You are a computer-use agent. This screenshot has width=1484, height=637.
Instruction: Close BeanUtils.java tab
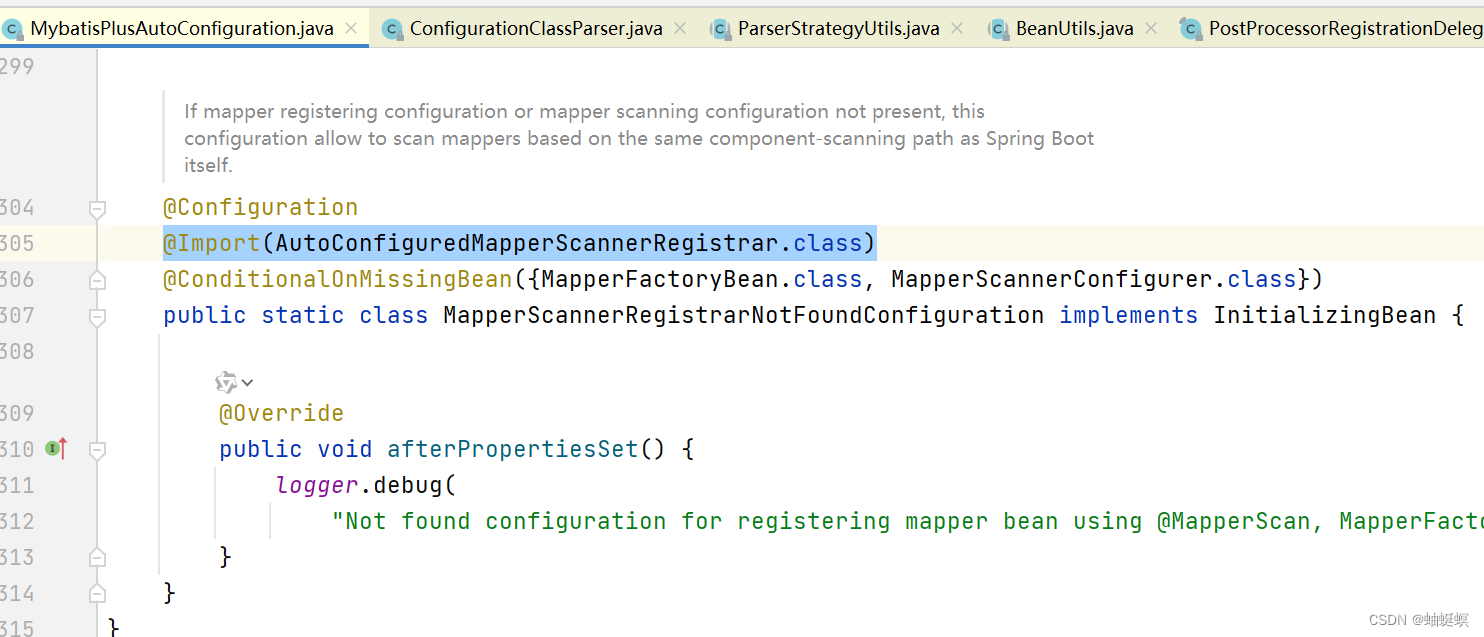tap(1151, 28)
